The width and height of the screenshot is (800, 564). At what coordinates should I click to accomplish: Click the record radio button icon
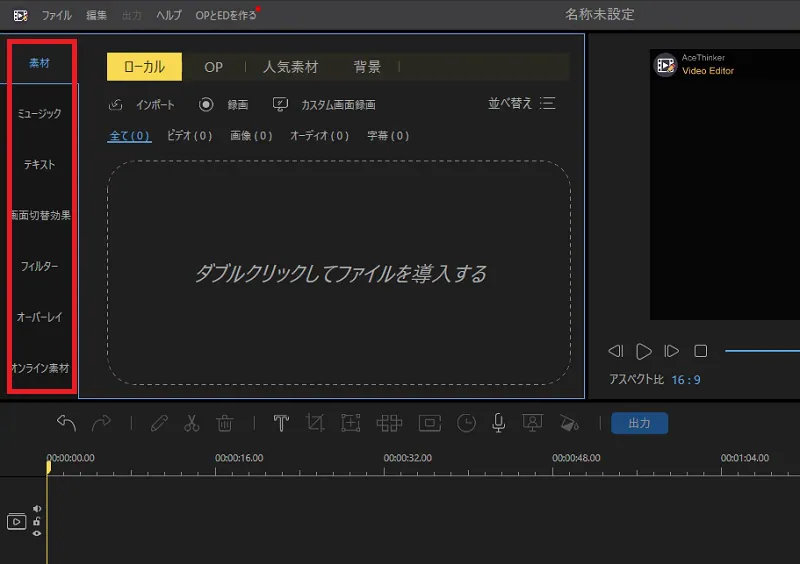[206, 105]
